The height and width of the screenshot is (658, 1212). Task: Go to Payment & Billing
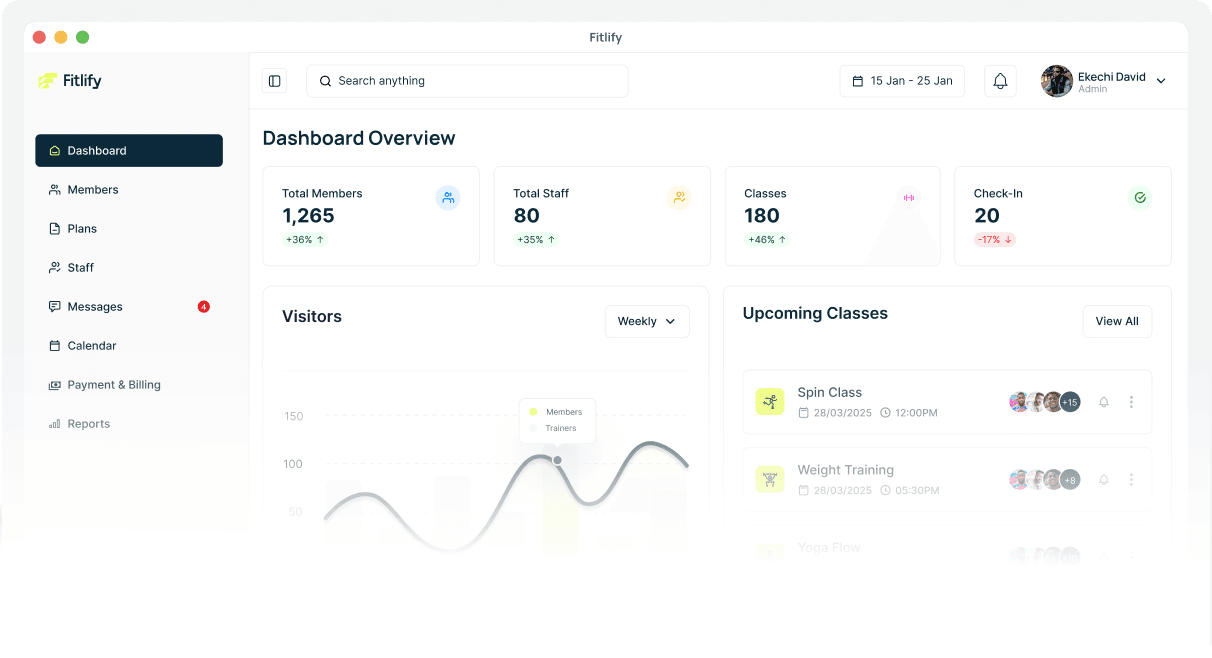click(x=114, y=384)
